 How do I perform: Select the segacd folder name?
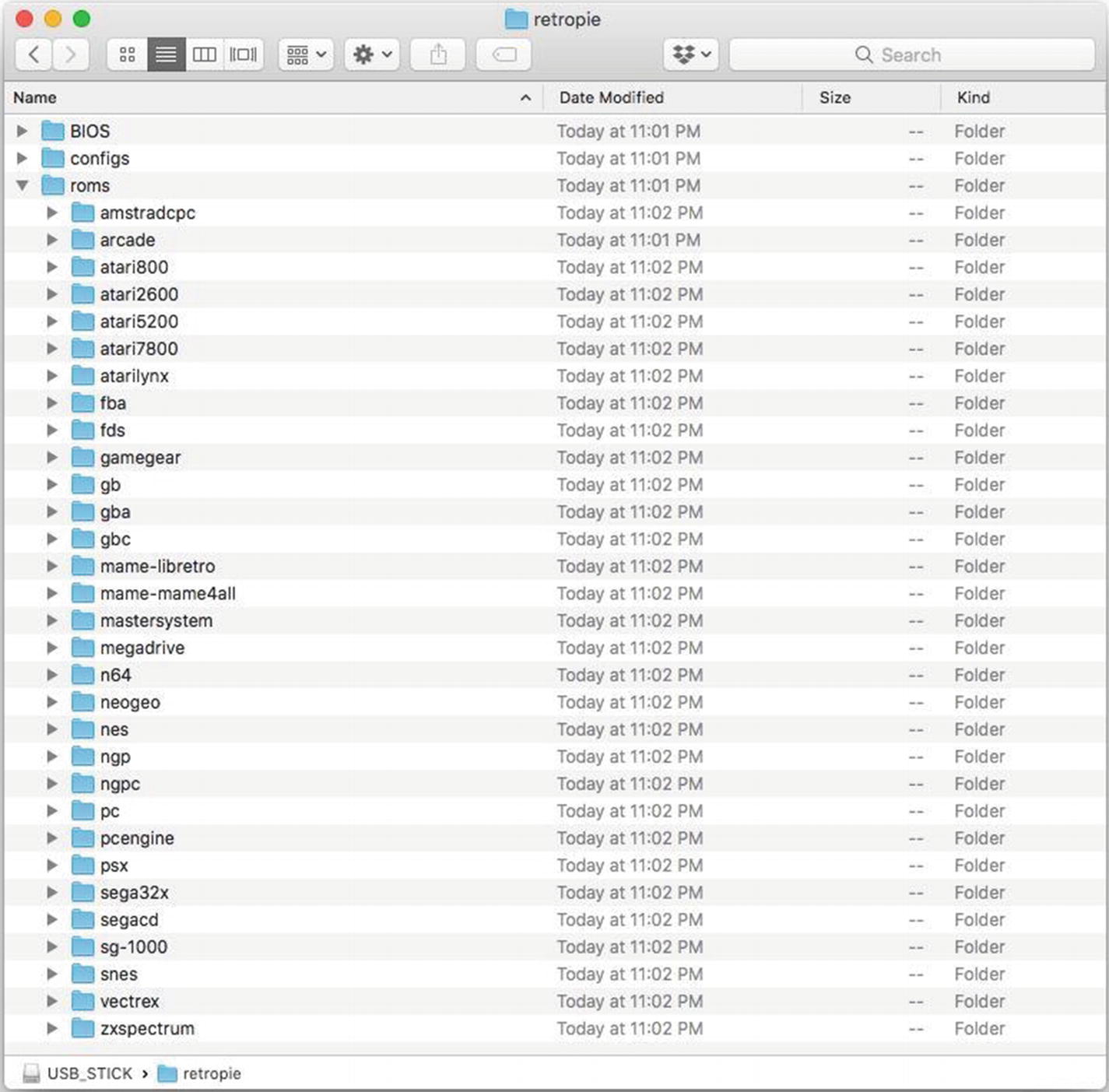(129, 919)
